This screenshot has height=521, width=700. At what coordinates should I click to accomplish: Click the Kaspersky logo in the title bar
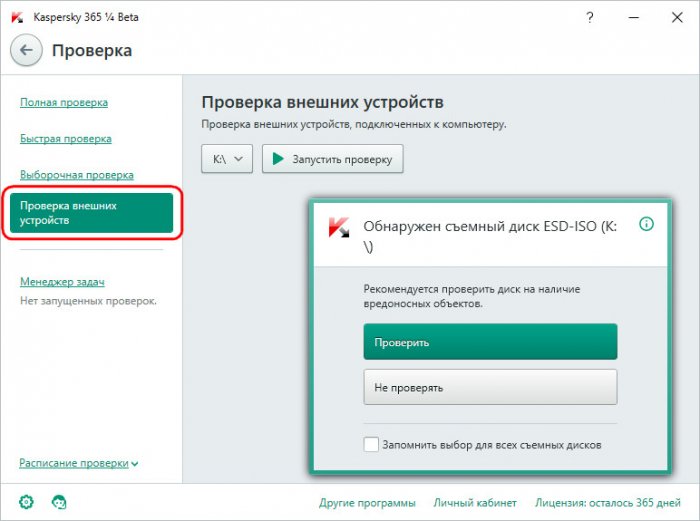[17, 17]
